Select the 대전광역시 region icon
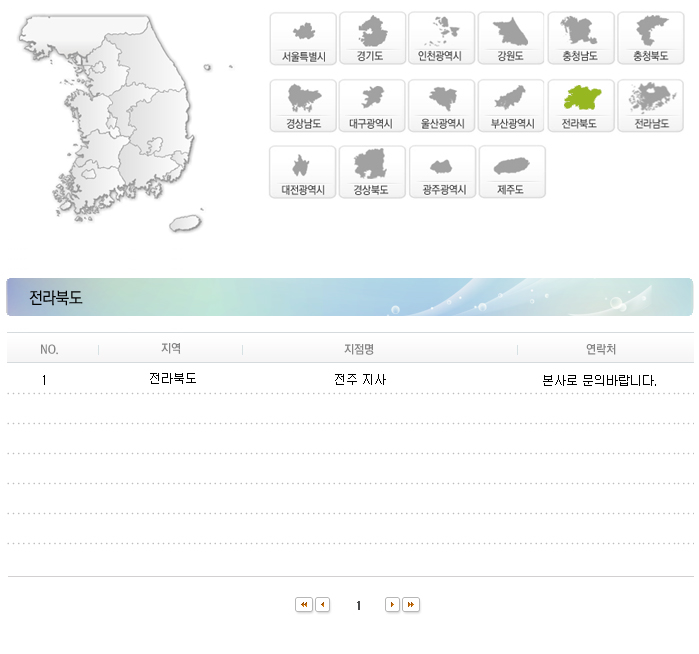The image size is (699, 654). (303, 172)
